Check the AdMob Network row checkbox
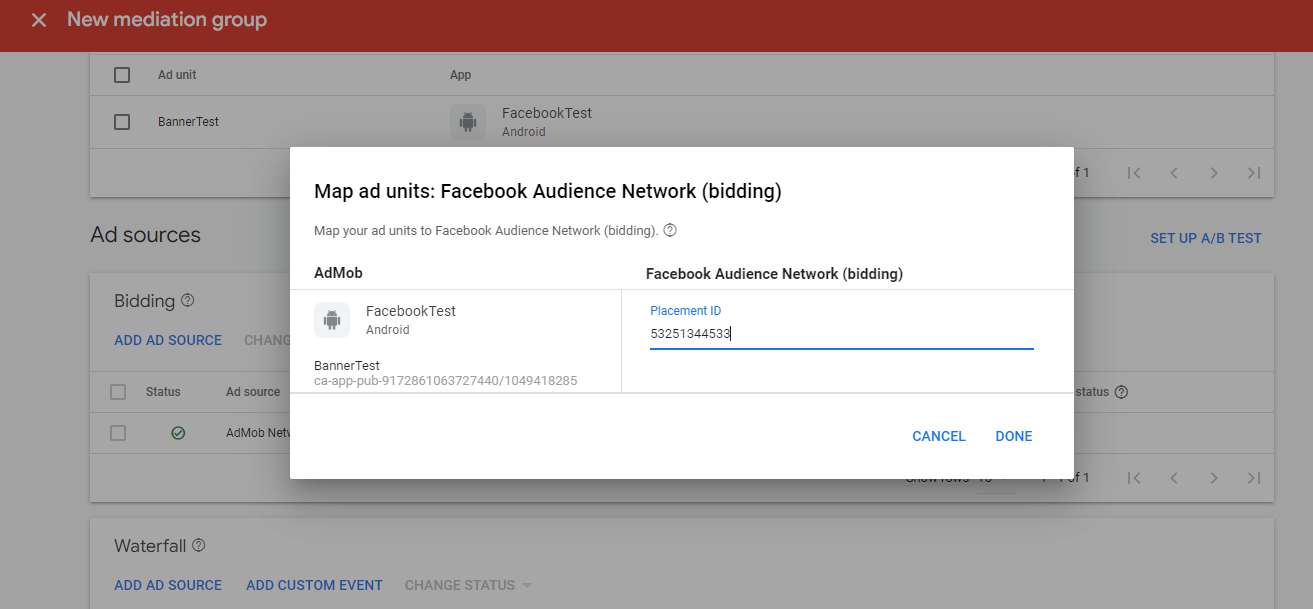 coord(118,433)
